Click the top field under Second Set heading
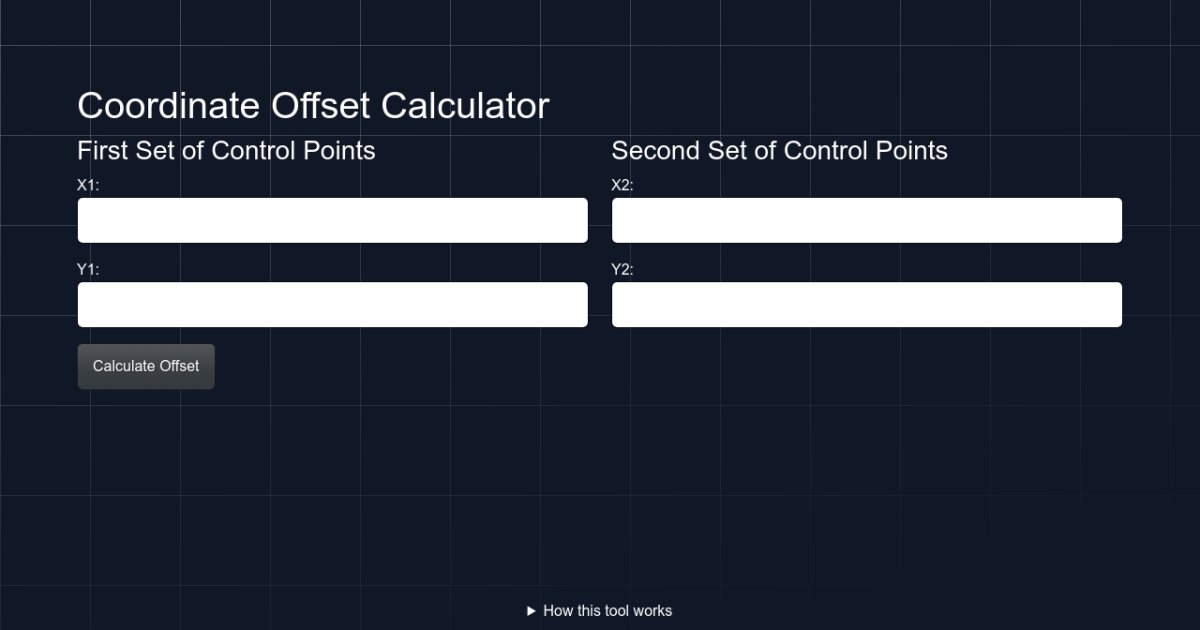 [x=866, y=220]
